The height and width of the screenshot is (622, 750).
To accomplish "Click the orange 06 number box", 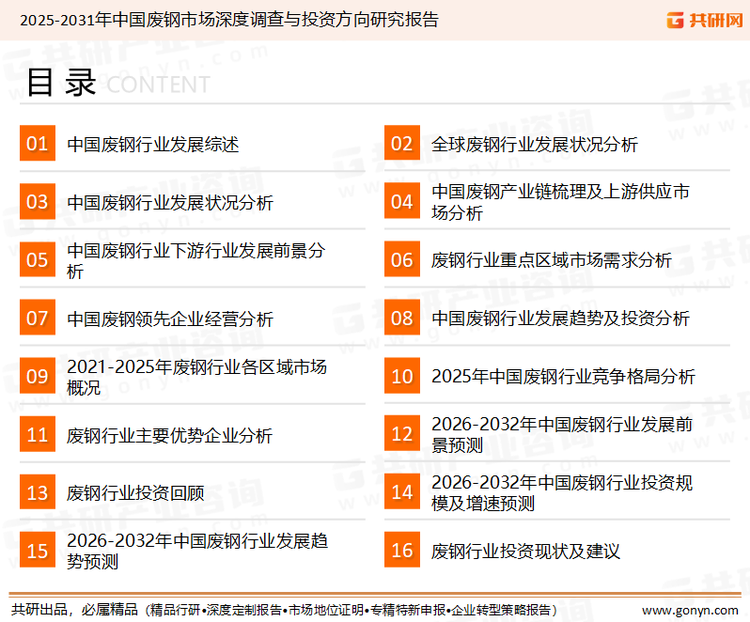I will pyautogui.click(x=402, y=259).
